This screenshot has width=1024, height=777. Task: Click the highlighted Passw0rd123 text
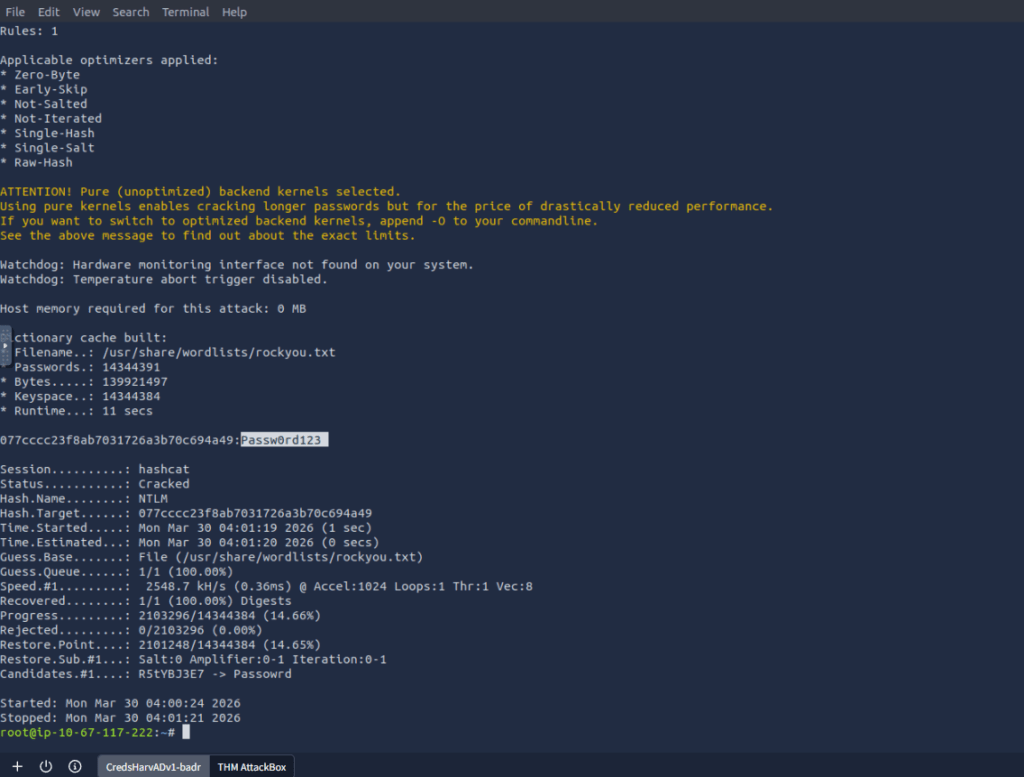pos(284,440)
